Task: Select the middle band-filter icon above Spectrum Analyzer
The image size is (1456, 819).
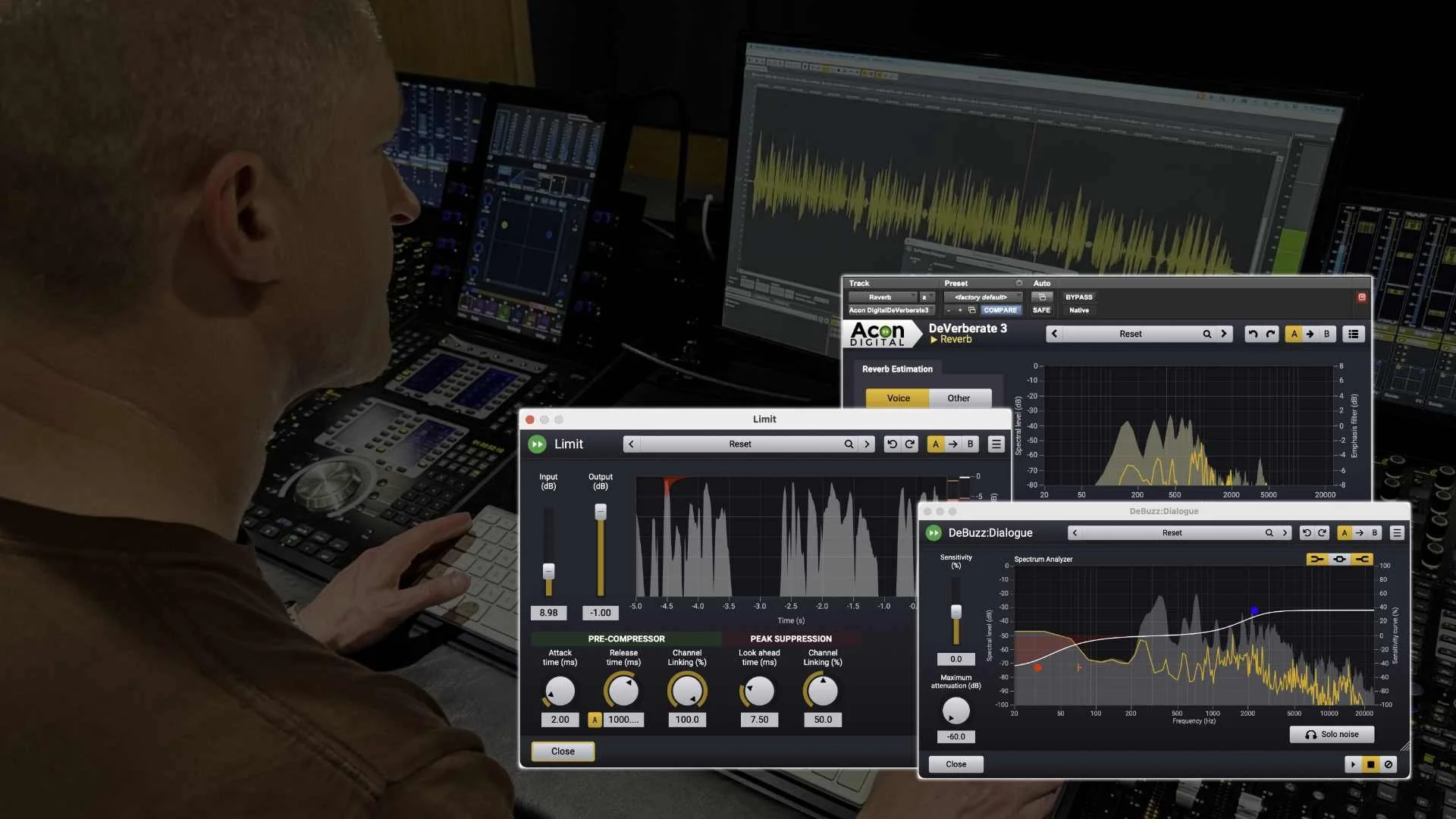Action: click(x=1339, y=560)
